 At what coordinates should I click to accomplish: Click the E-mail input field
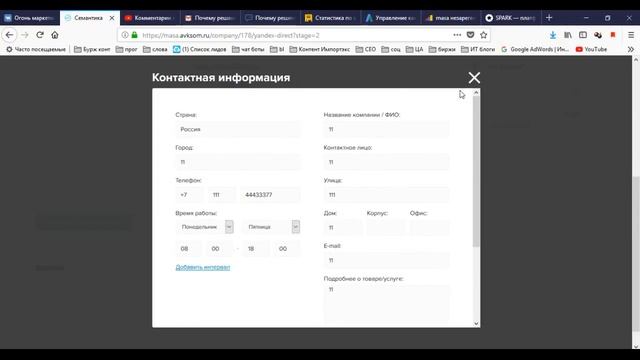[x=386, y=260]
